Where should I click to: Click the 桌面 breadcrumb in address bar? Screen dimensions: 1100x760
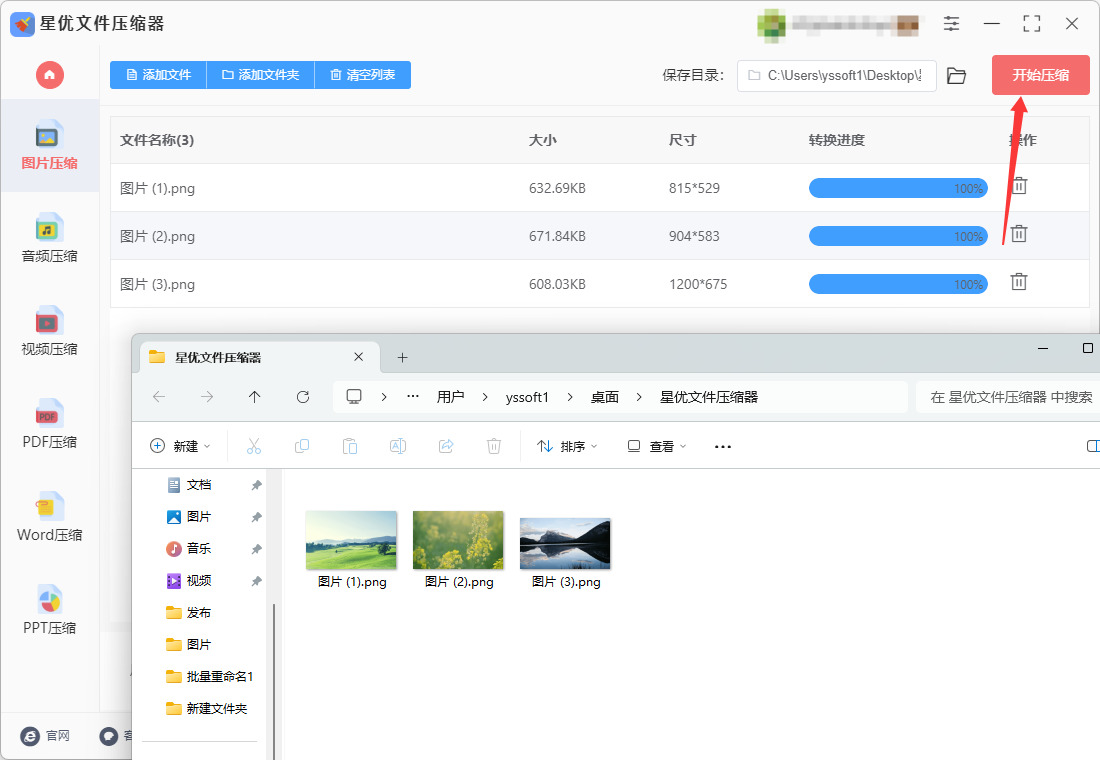pos(605,397)
